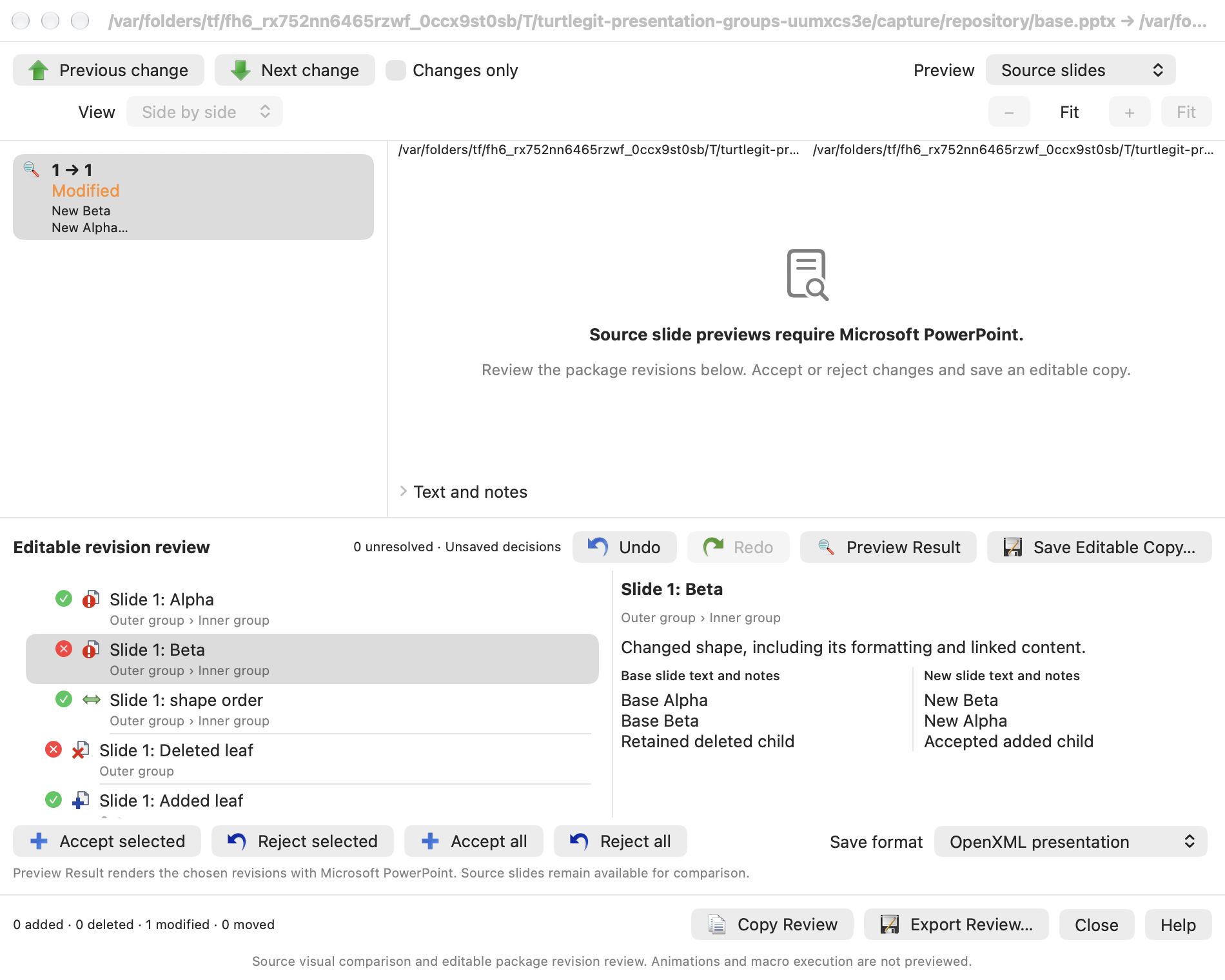Viewport: 1225px width, 980px height.
Task: Toggle the red rejected mark for Deleted leaf
Action: point(53,749)
